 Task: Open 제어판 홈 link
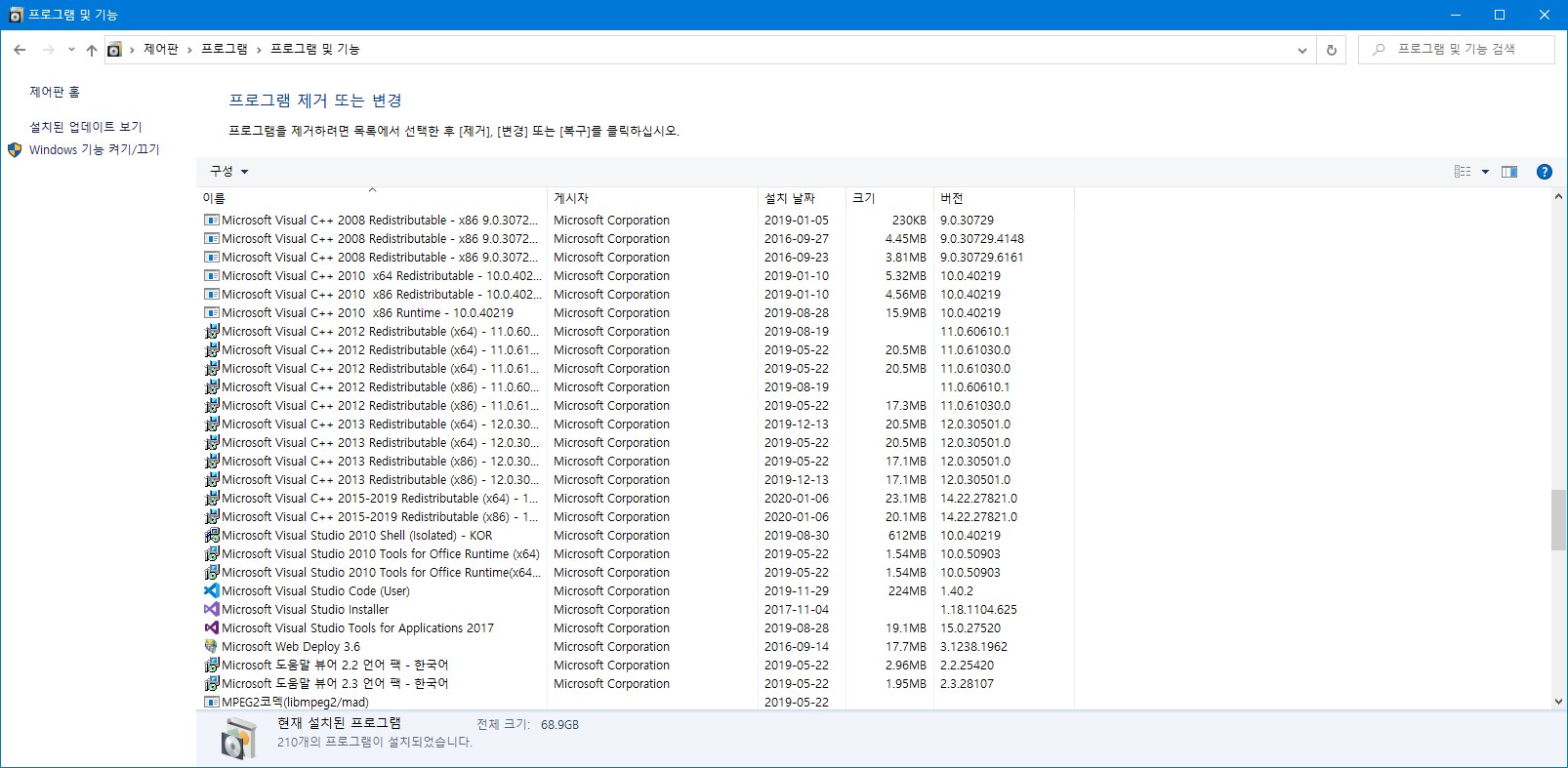pyautogui.click(x=55, y=92)
